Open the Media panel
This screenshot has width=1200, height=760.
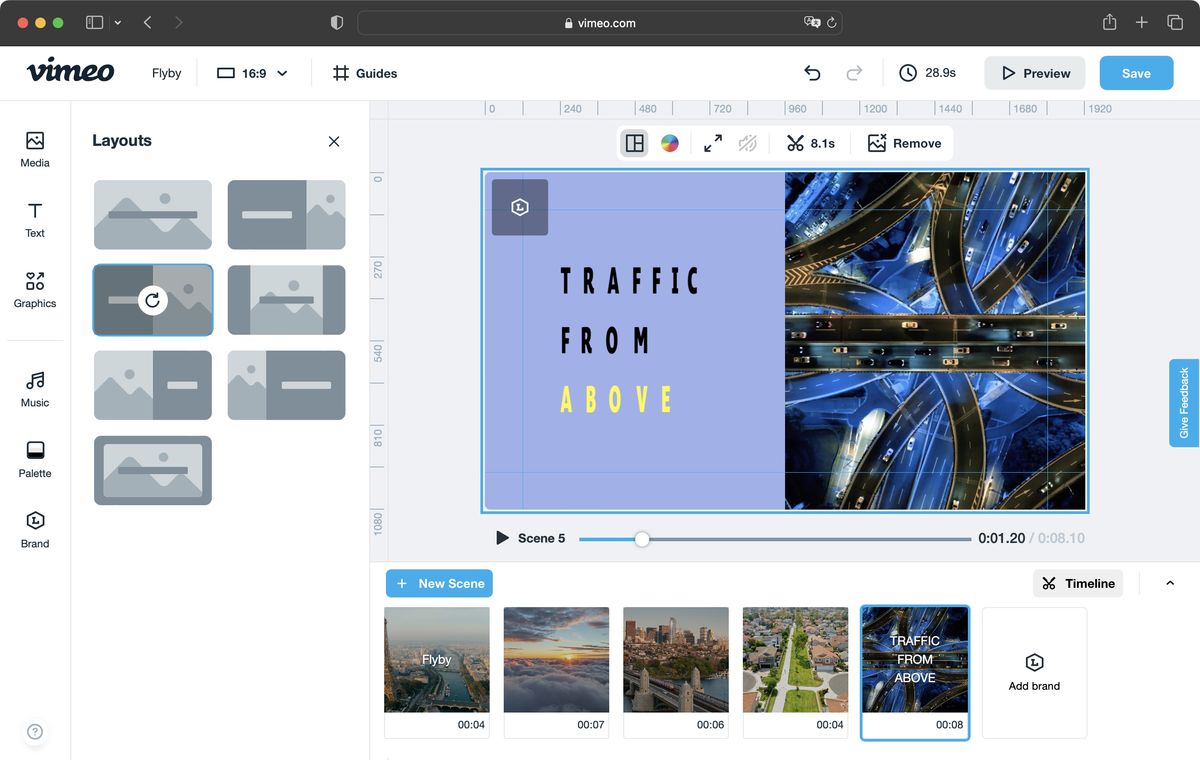[34, 150]
